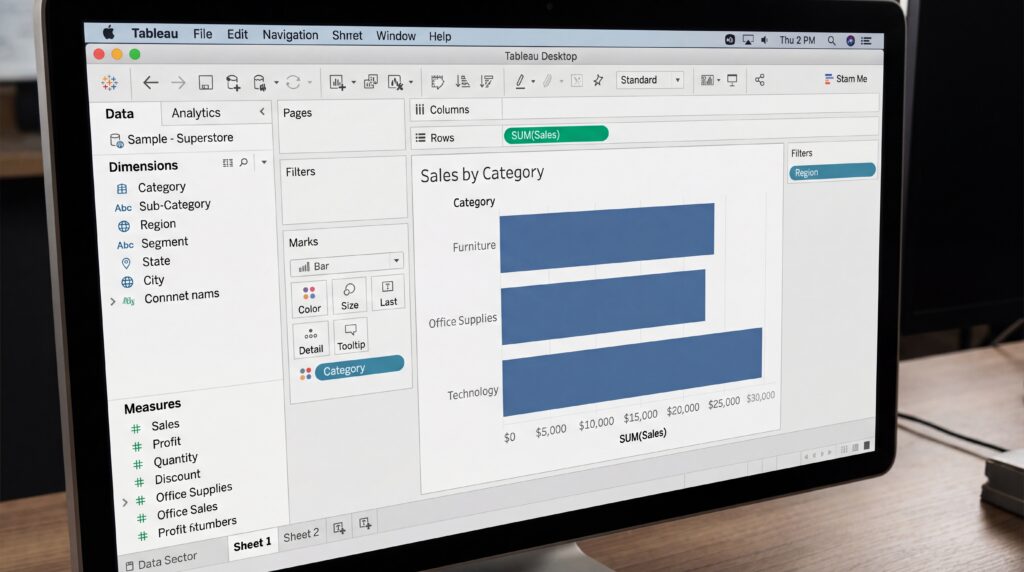Save the workbook using the save icon
The image size is (1024, 572).
point(206,82)
